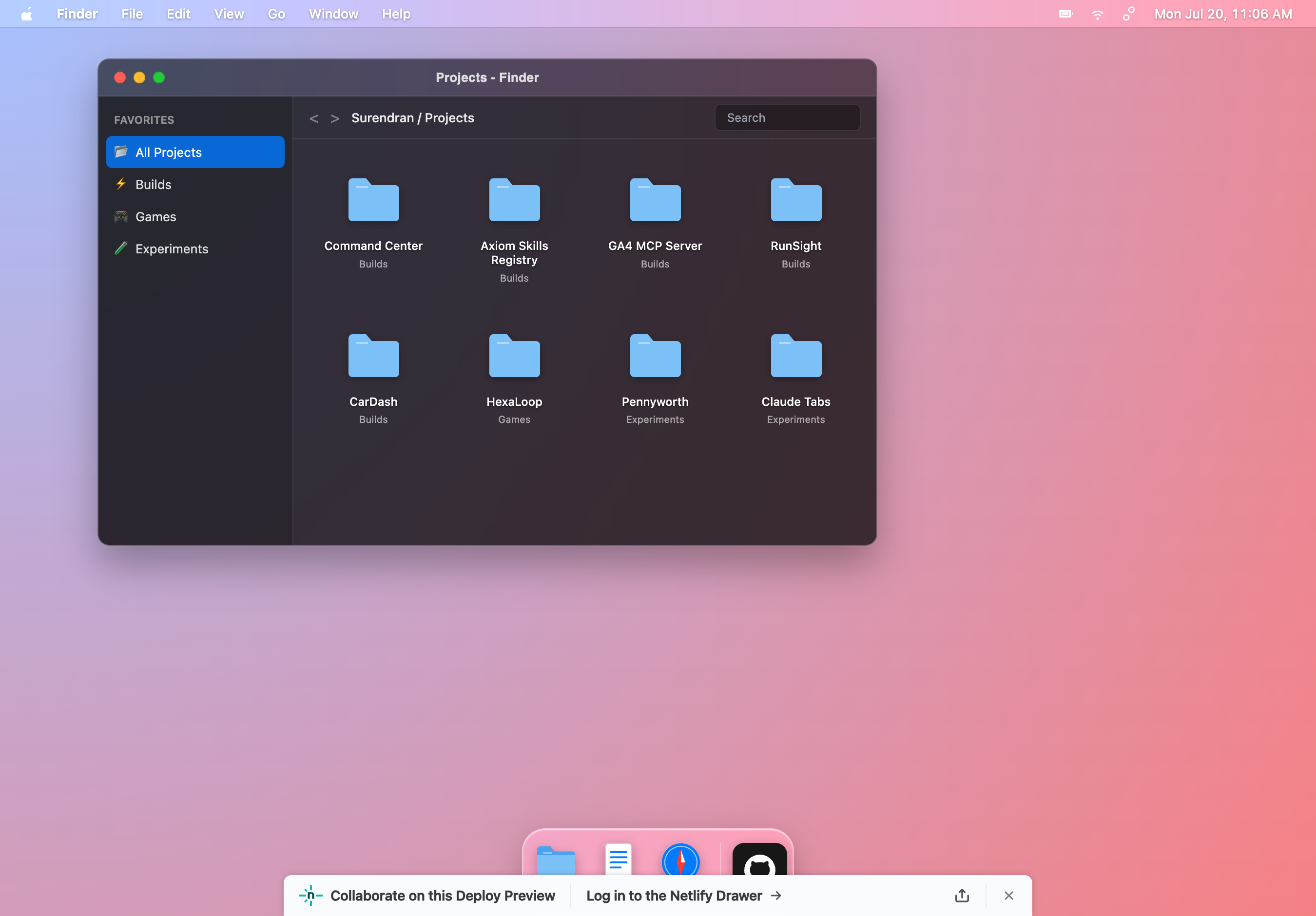Open the View menu

(x=229, y=14)
